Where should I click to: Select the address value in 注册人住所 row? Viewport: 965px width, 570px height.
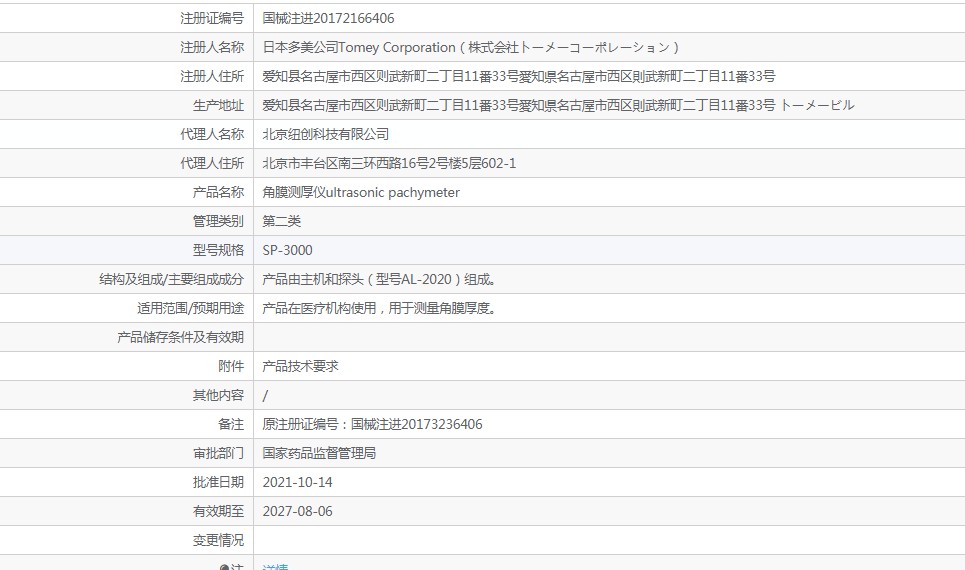[x=519, y=76]
